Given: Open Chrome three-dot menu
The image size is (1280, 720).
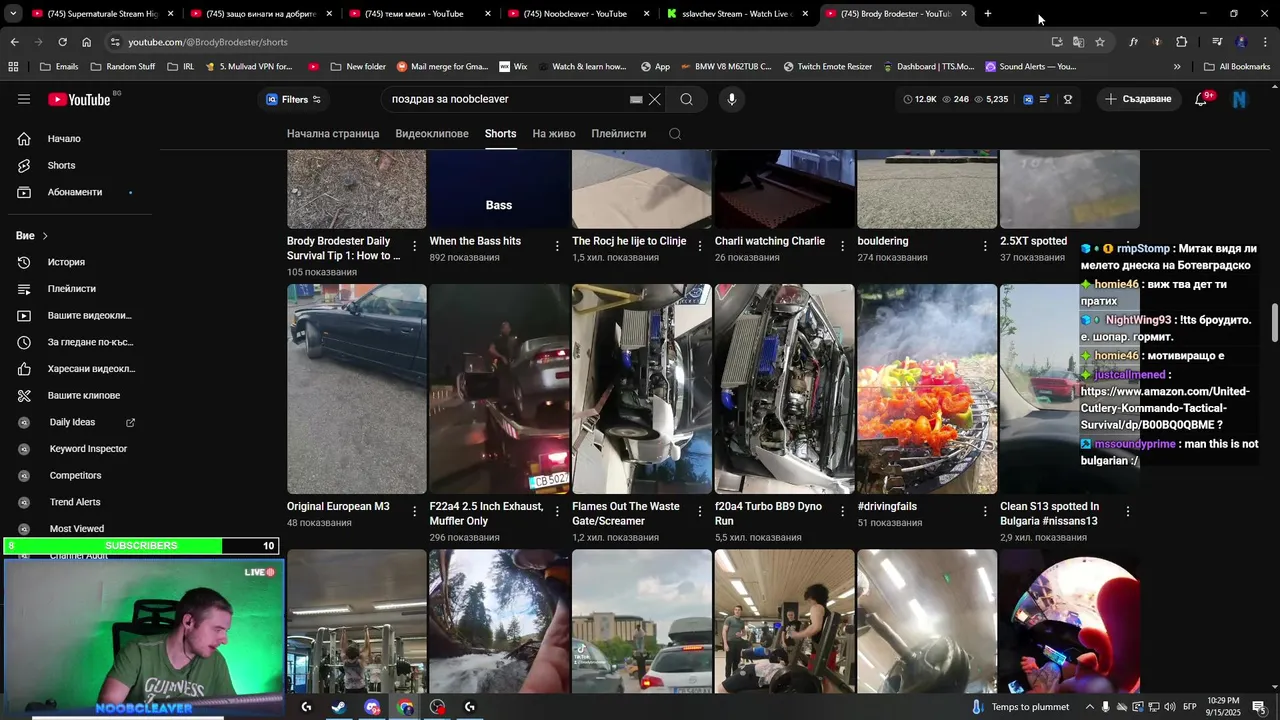Looking at the screenshot, I should 1266,42.
